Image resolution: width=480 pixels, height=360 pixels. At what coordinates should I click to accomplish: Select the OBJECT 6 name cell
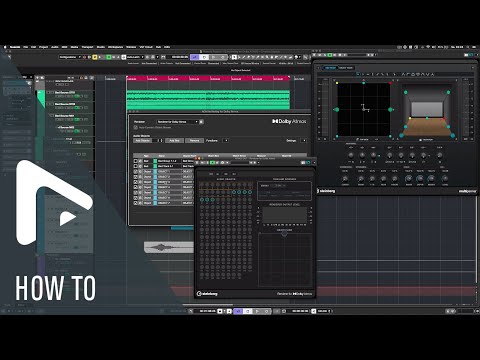click(169, 198)
